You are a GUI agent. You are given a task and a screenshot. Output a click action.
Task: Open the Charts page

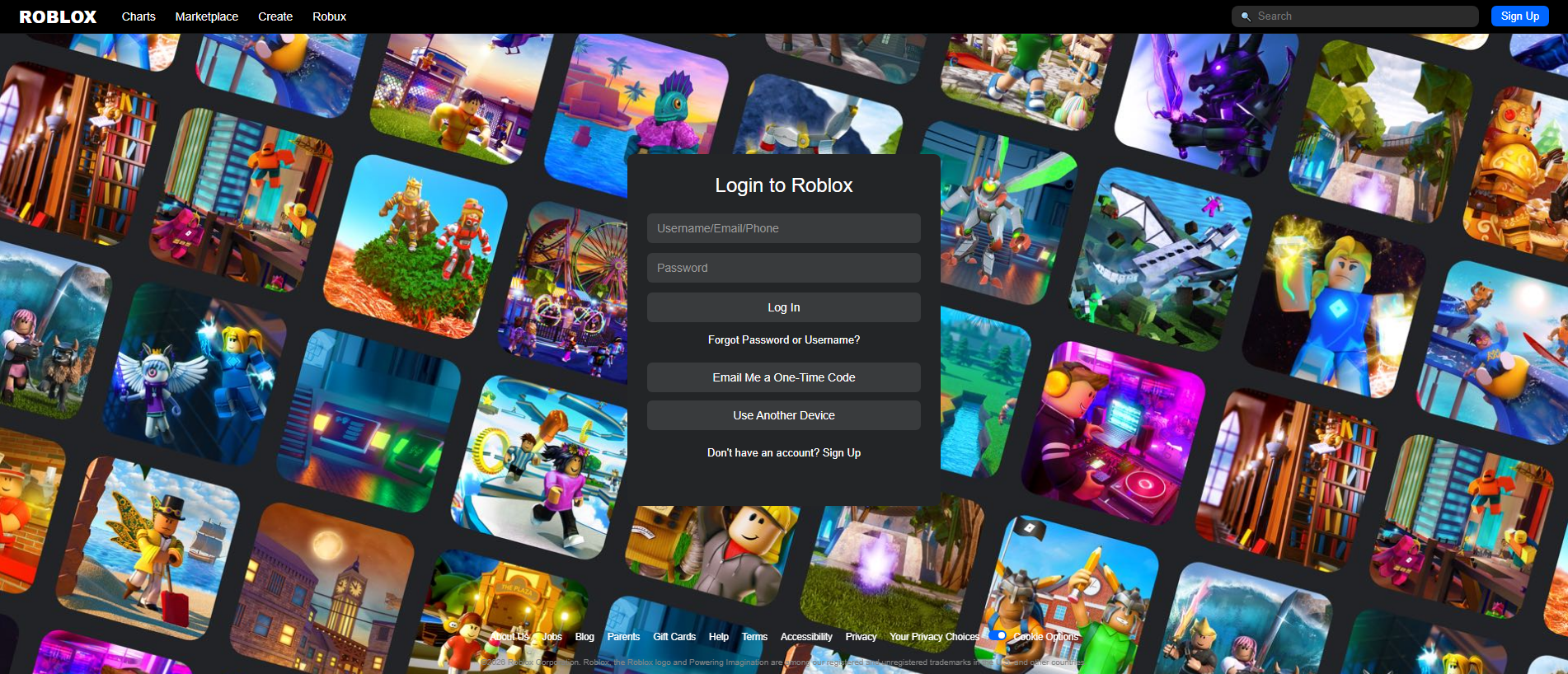coord(138,16)
